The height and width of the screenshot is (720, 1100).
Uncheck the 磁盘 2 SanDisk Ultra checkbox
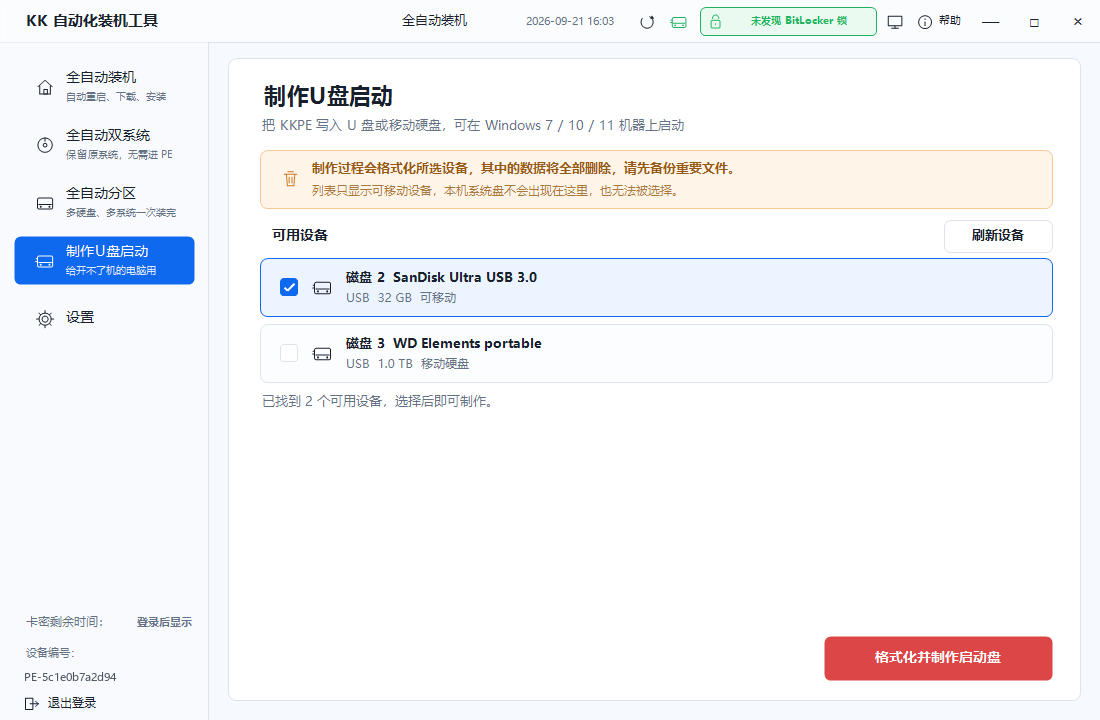[x=289, y=288]
